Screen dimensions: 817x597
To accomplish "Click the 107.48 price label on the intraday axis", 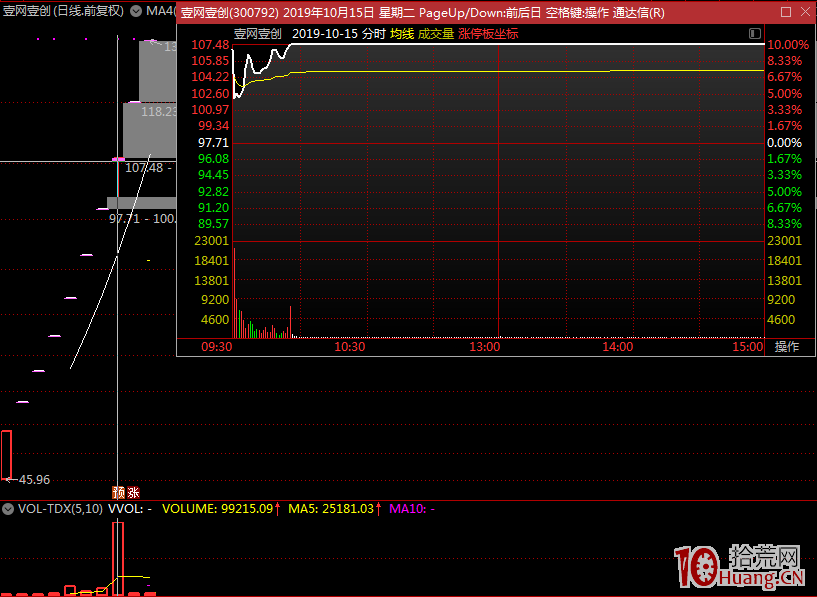I will click(x=210, y=45).
